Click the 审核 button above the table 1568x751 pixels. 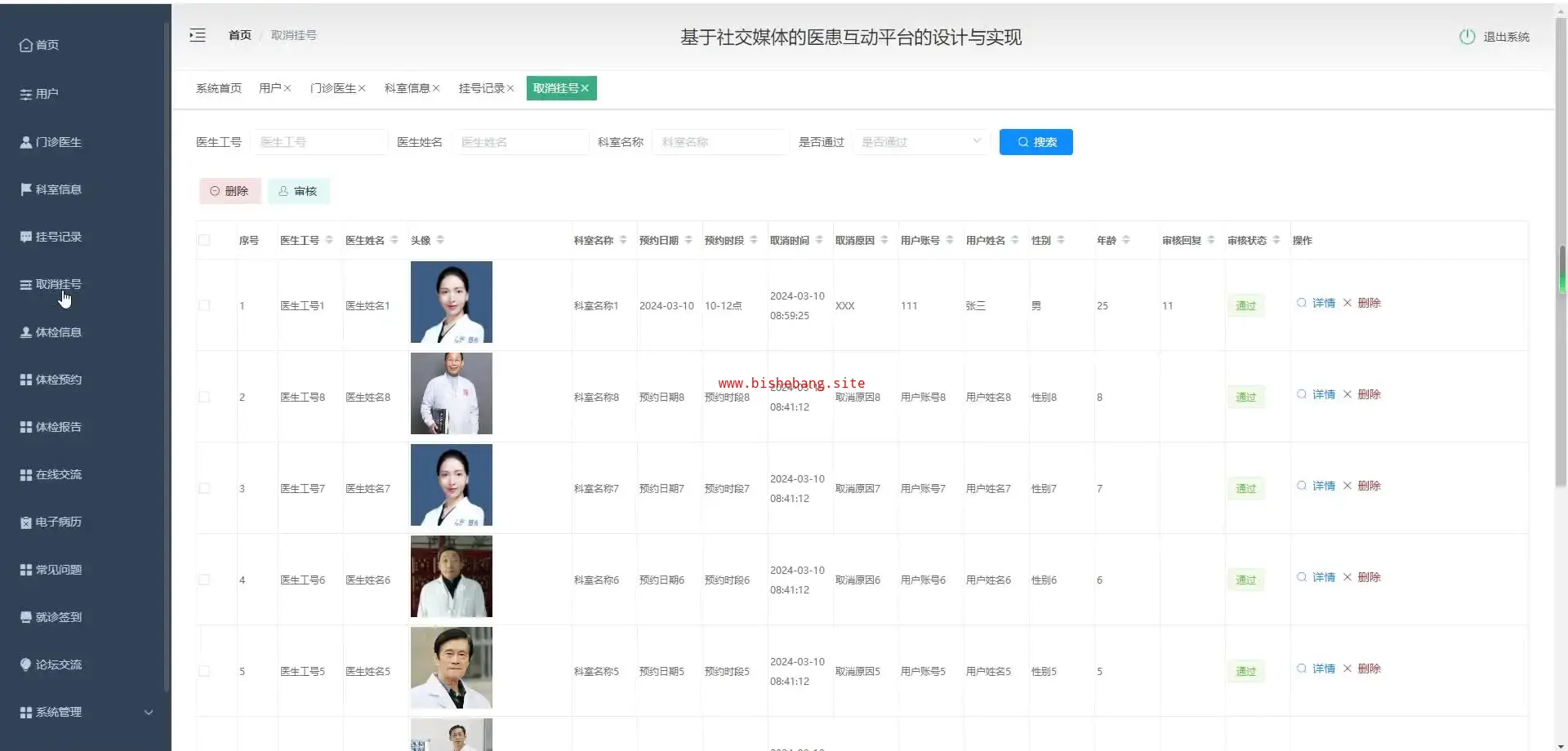[x=298, y=191]
